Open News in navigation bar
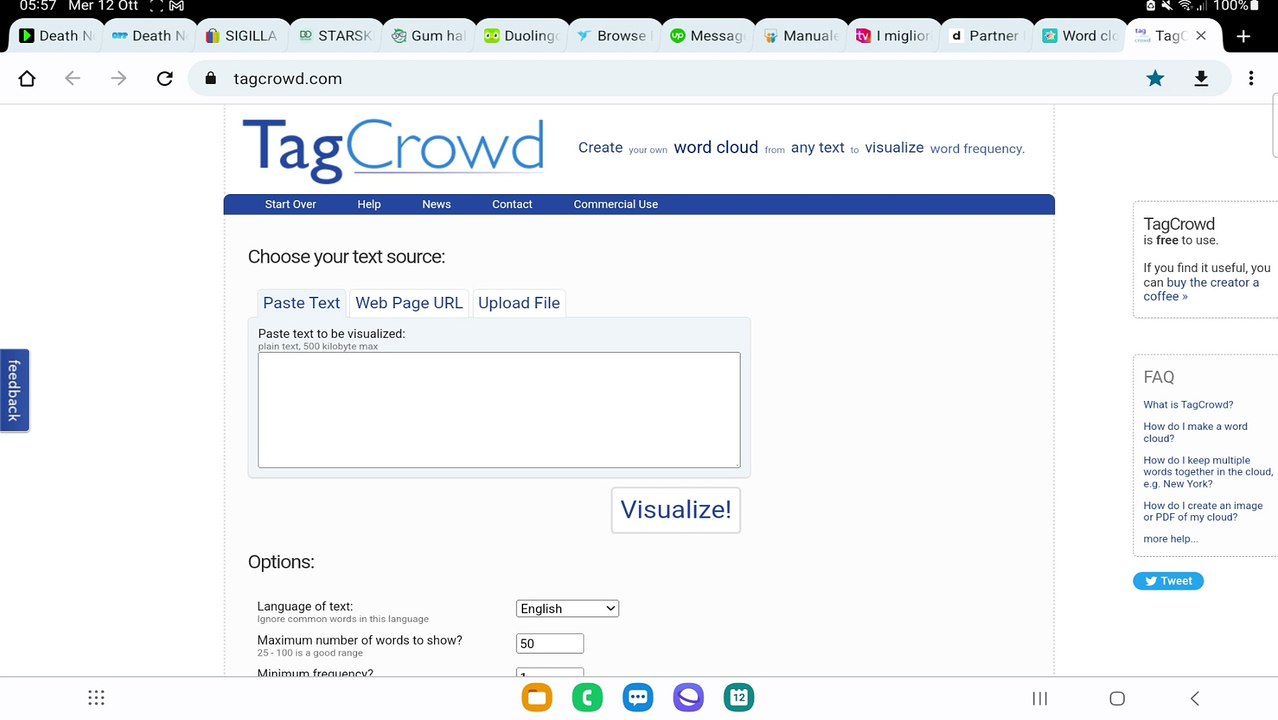Image resolution: width=1278 pixels, height=720 pixels. tap(436, 204)
